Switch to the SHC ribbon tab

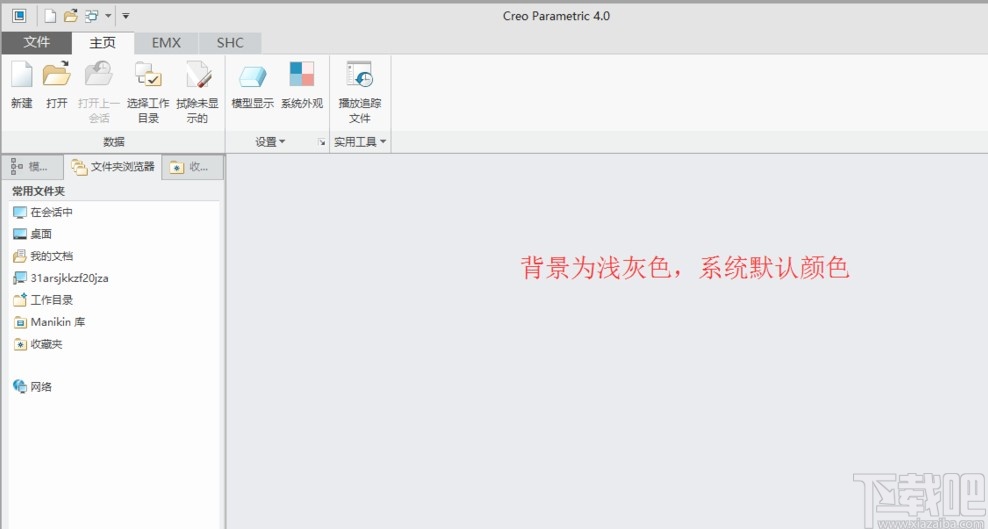click(x=230, y=43)
